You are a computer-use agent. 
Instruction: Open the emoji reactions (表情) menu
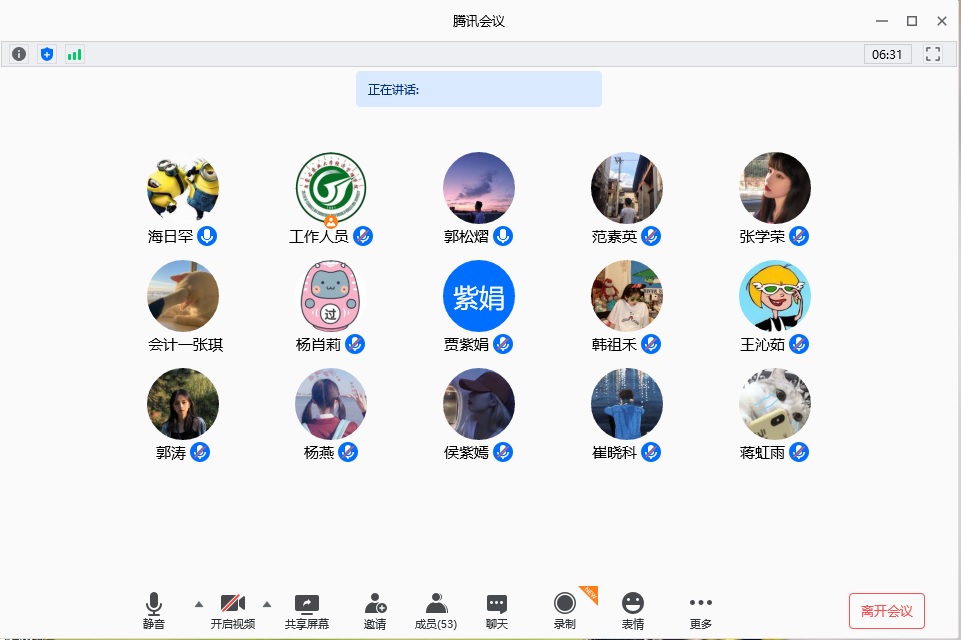pyautogui.click(x=633, y=610)
